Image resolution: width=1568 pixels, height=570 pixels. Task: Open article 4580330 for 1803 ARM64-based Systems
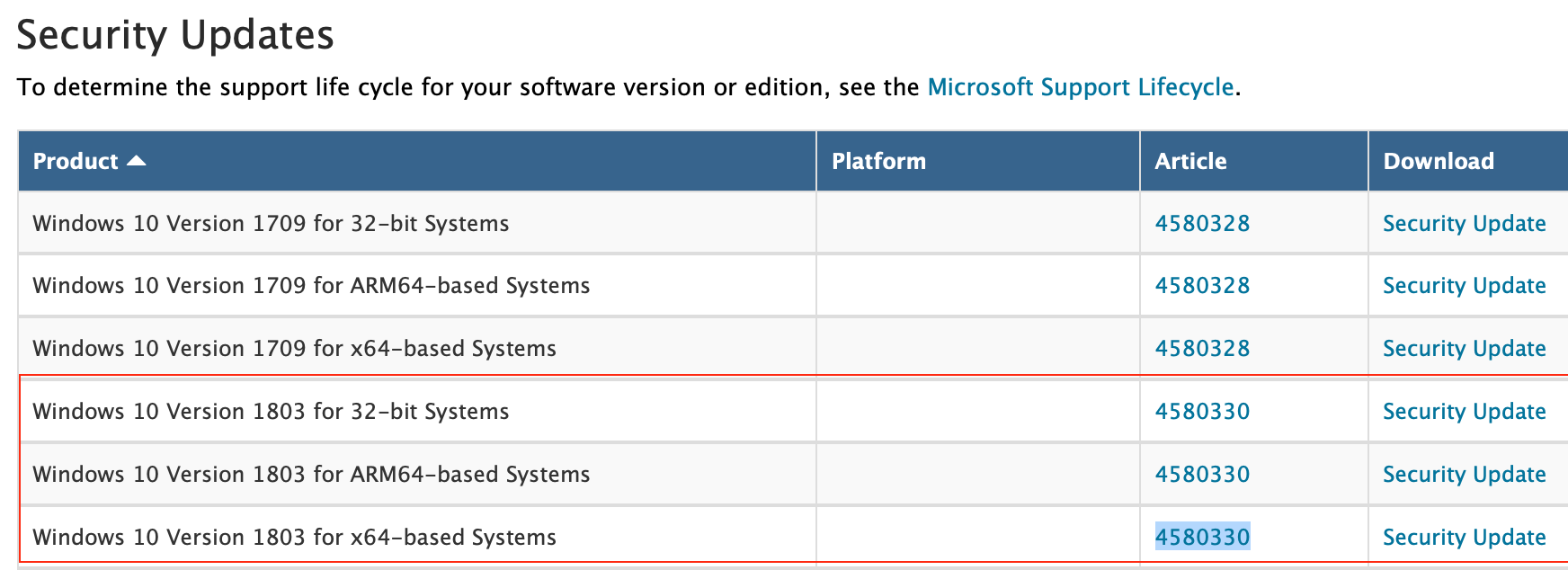(x=1202, y=475)
